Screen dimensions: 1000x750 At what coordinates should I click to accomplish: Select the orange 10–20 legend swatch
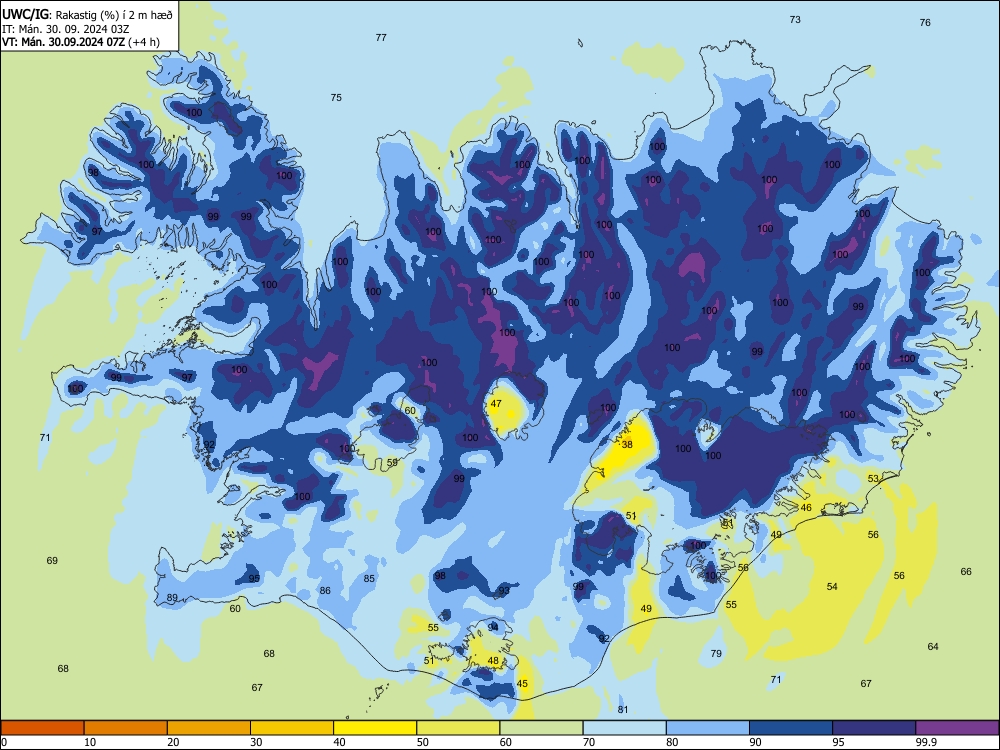(x=126, y=728)
